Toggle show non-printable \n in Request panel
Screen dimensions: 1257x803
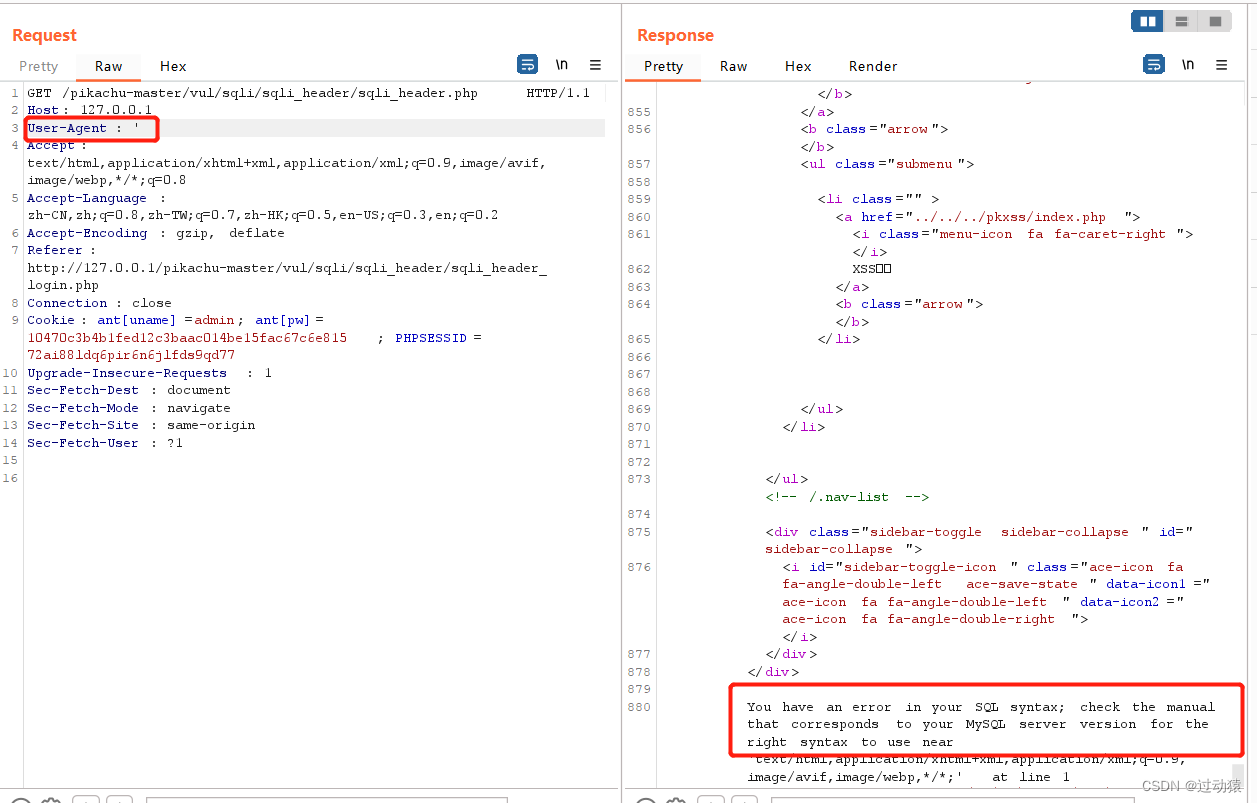point(562,65)
